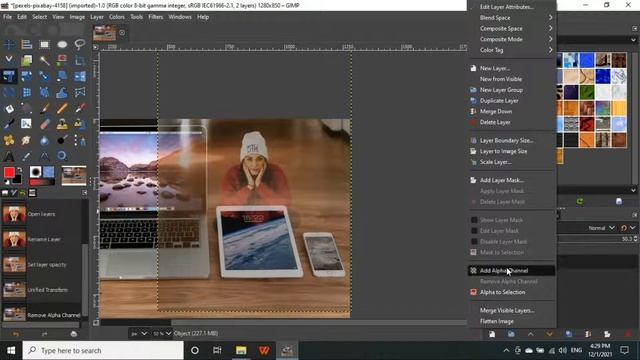Choose New from Visible
The image size is (640, 360).
click(512, 79)
